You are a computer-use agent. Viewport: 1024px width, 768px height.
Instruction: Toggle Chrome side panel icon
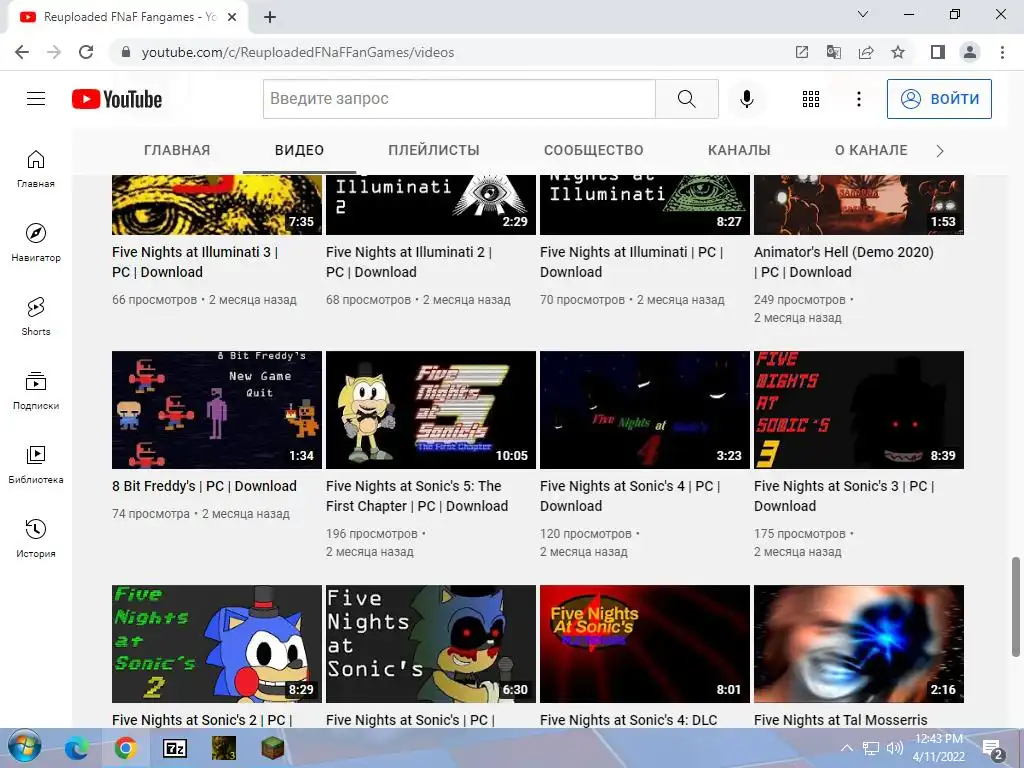point(938,52)
